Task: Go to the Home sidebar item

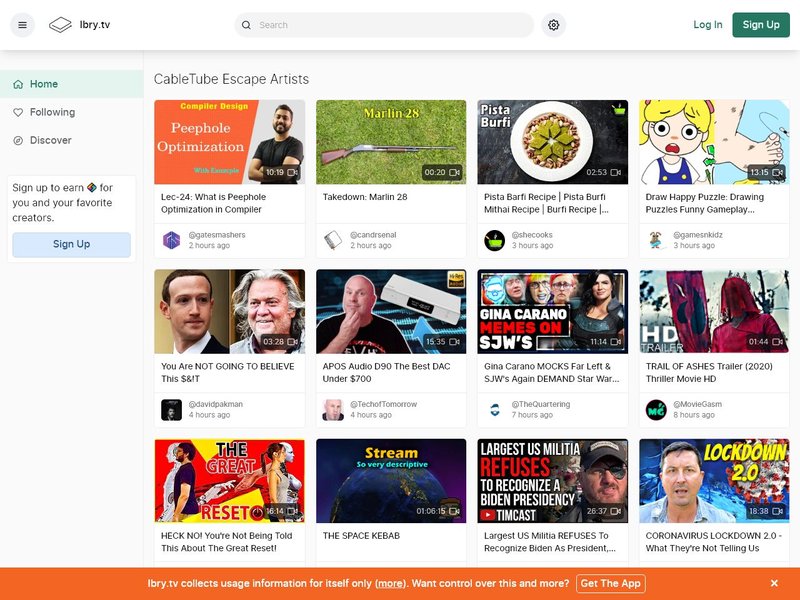Action: point(44,84)
